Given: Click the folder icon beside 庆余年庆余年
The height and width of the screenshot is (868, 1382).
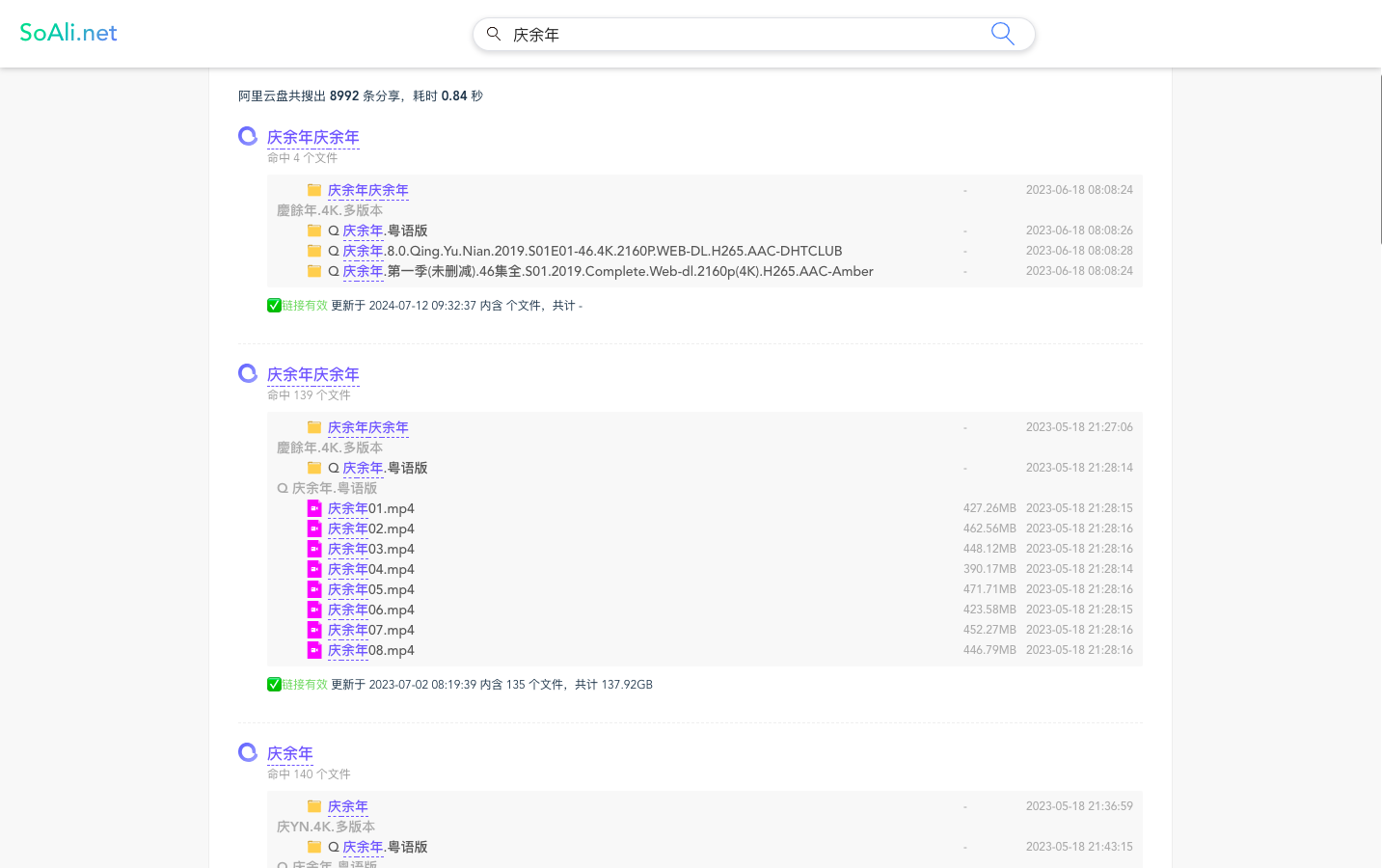Looking at the screenshot, I should pos(314,189).
